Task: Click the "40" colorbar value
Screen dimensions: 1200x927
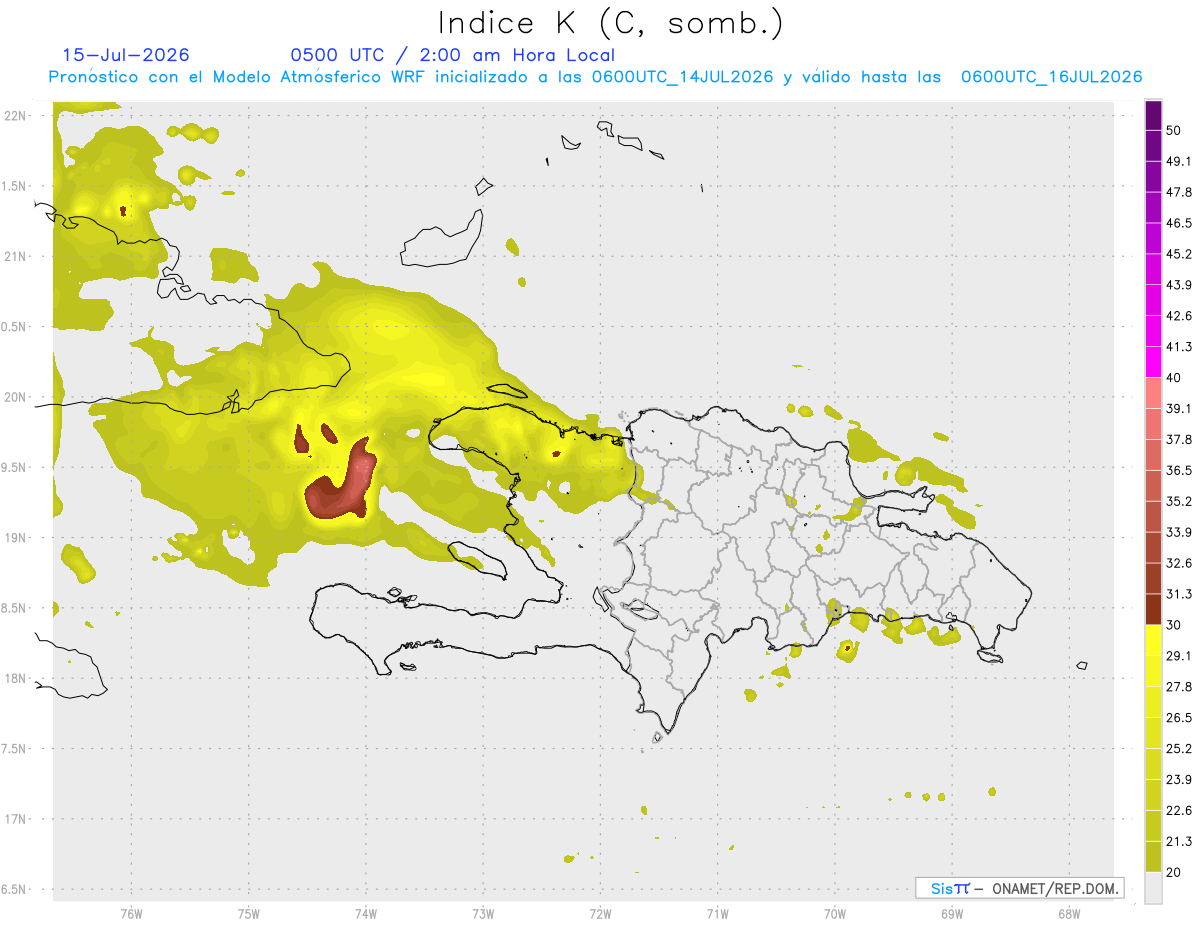Action: (x=1174, y=378)
